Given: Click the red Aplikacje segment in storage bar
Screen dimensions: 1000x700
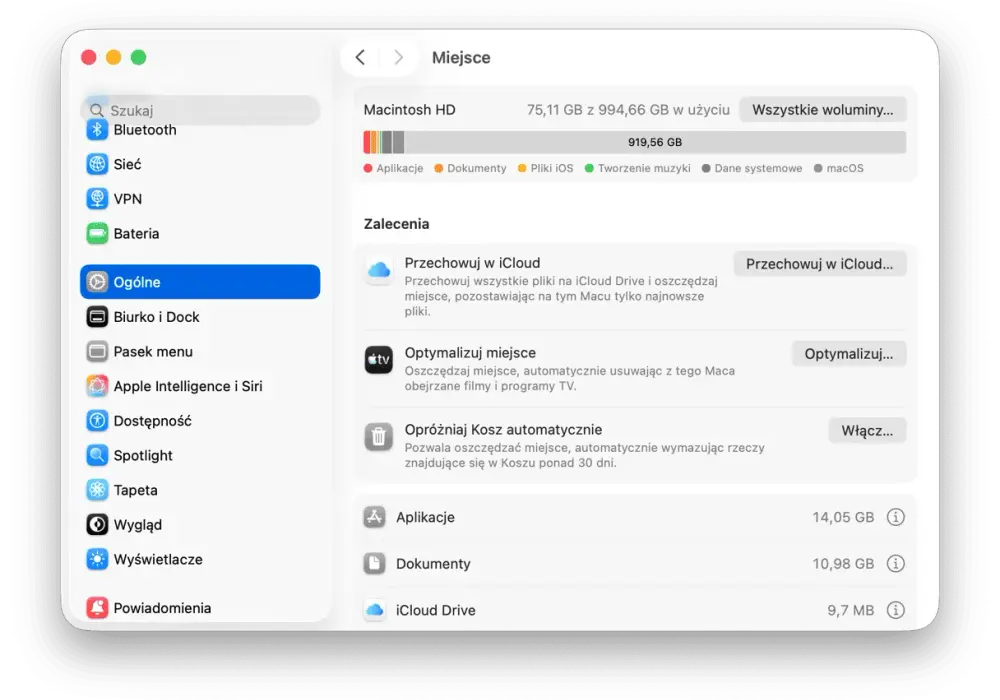Looking at the screenshot, I should click(367, 142).
